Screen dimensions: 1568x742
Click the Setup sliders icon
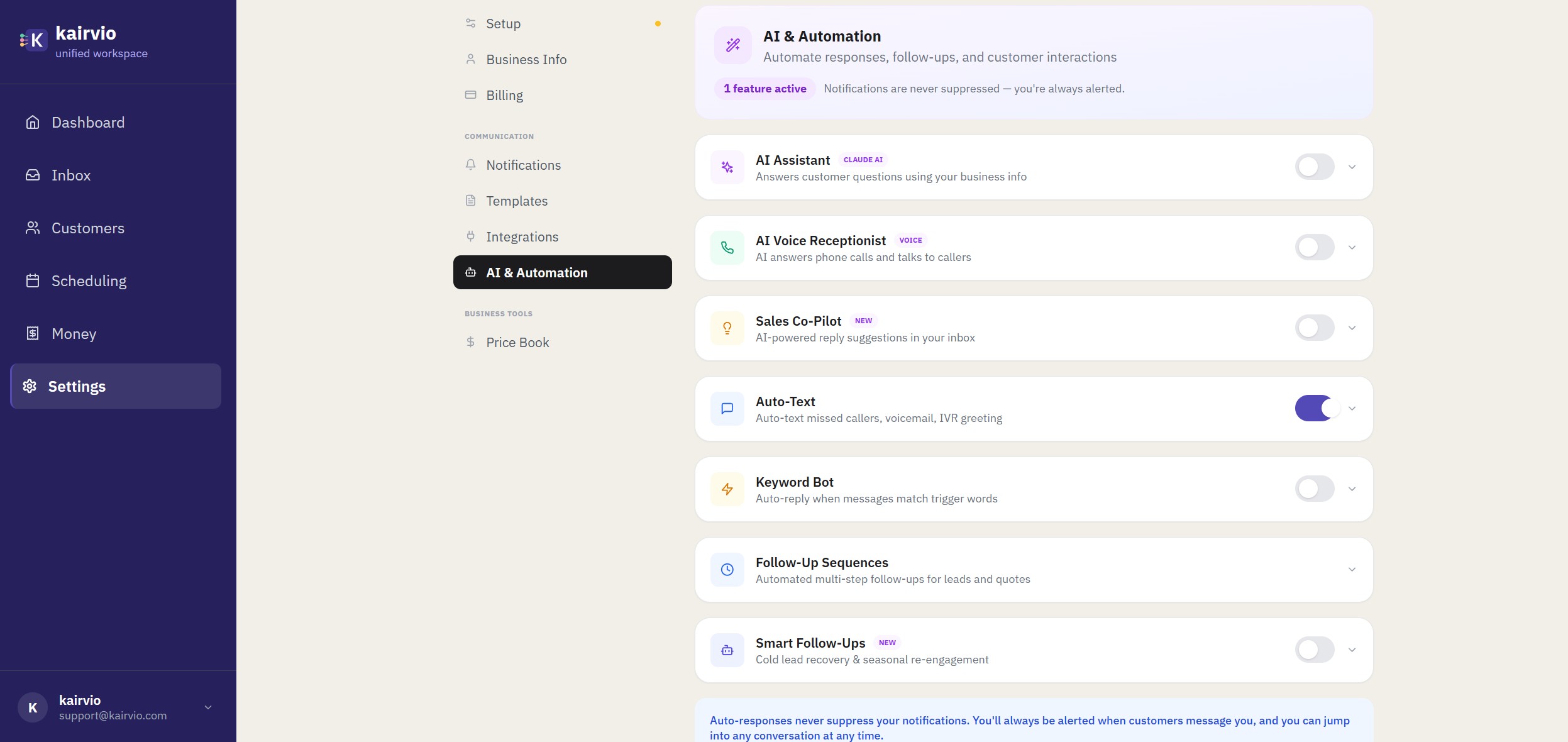click(x=470, y=23)
